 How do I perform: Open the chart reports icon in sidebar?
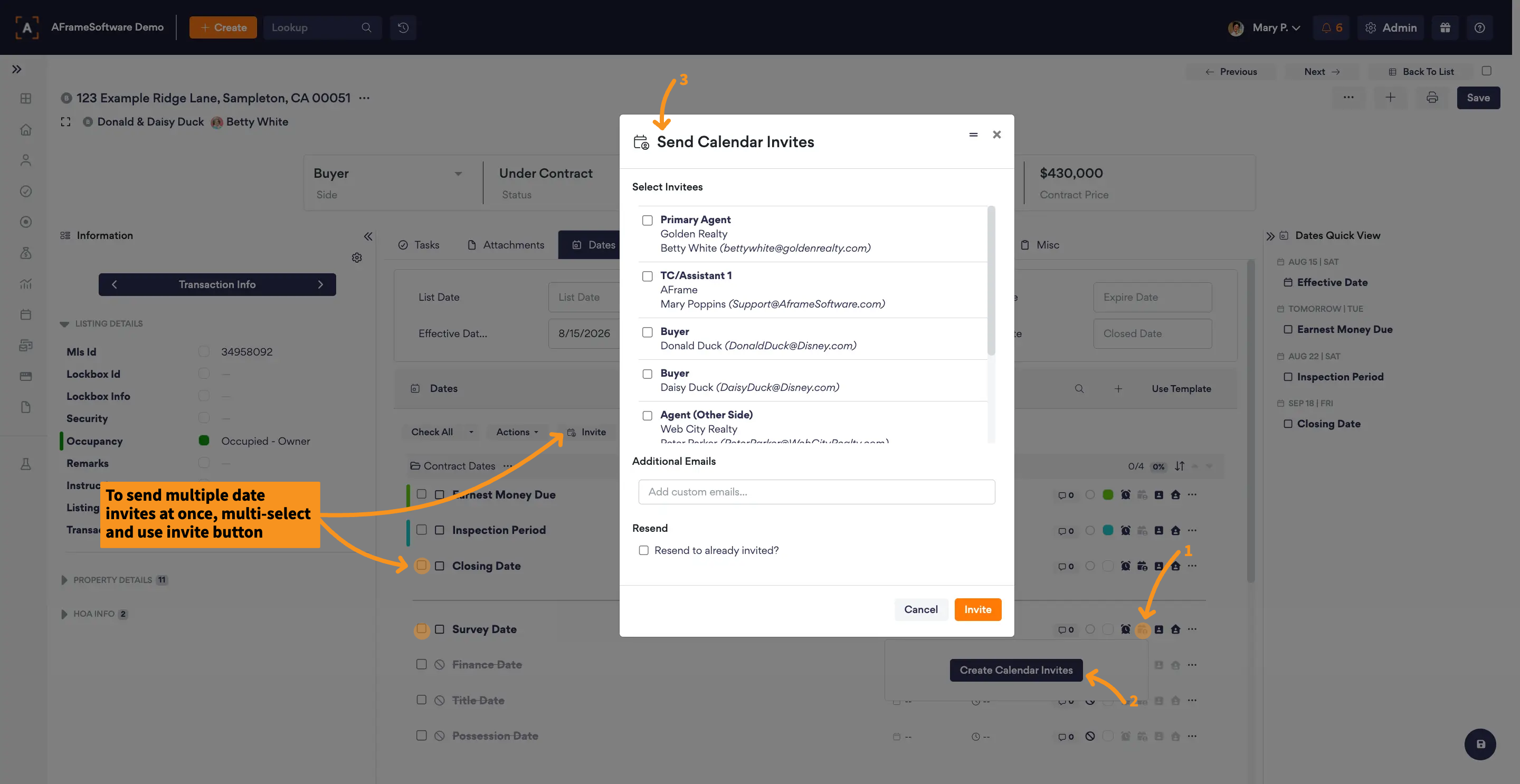coord(25,284)
